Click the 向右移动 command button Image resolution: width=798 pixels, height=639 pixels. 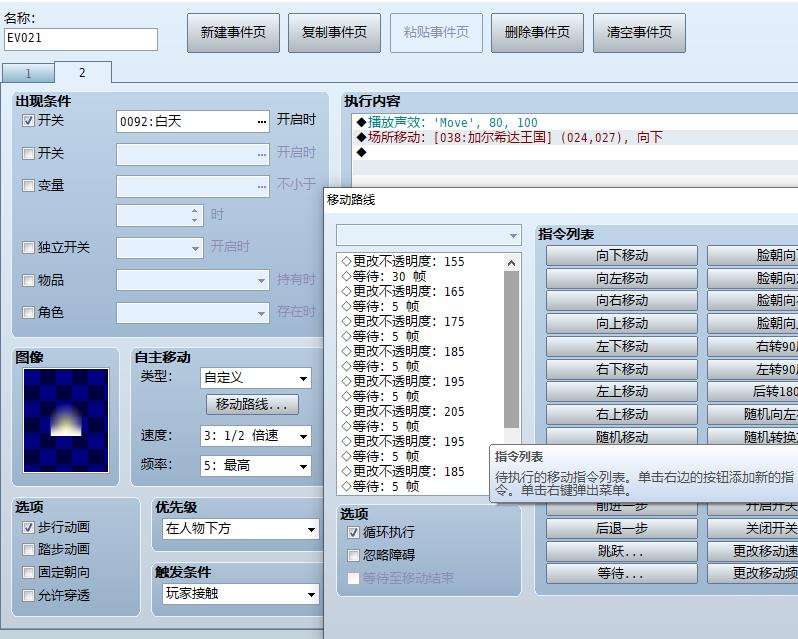coord(622,301)
